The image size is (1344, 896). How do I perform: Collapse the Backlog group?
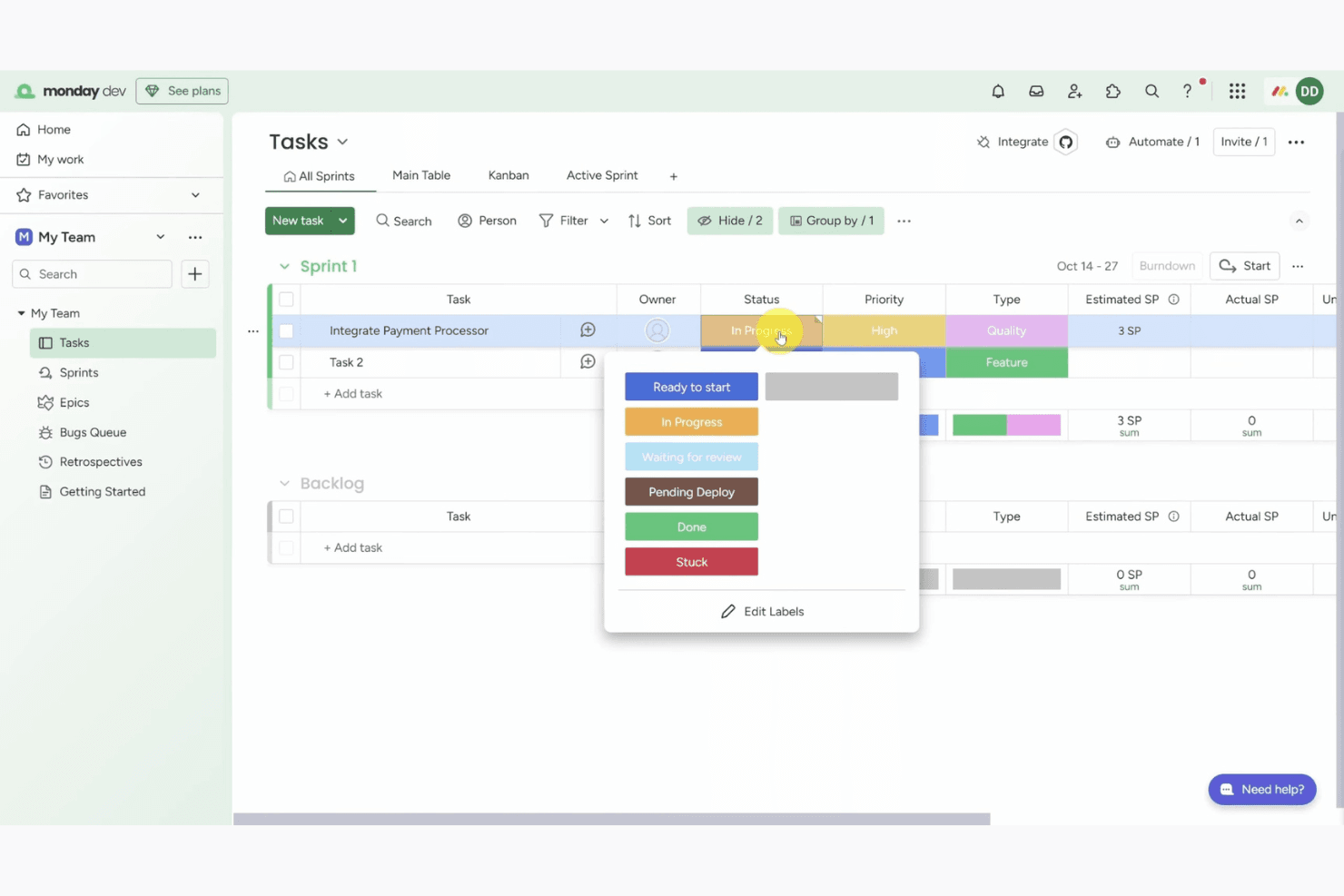[x=284, y=484]
